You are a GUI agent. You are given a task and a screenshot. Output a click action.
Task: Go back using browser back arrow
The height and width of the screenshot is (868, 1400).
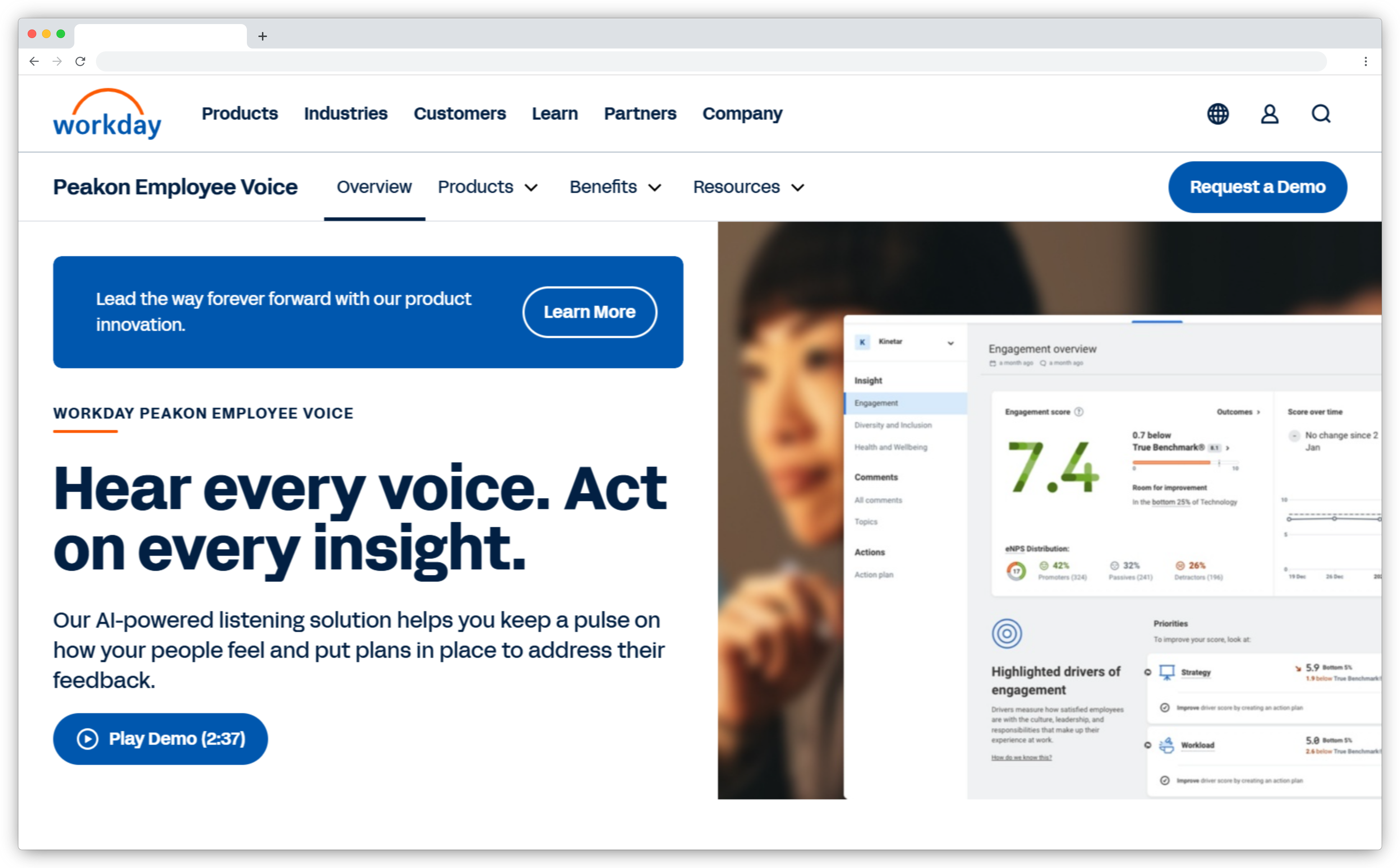34,61
